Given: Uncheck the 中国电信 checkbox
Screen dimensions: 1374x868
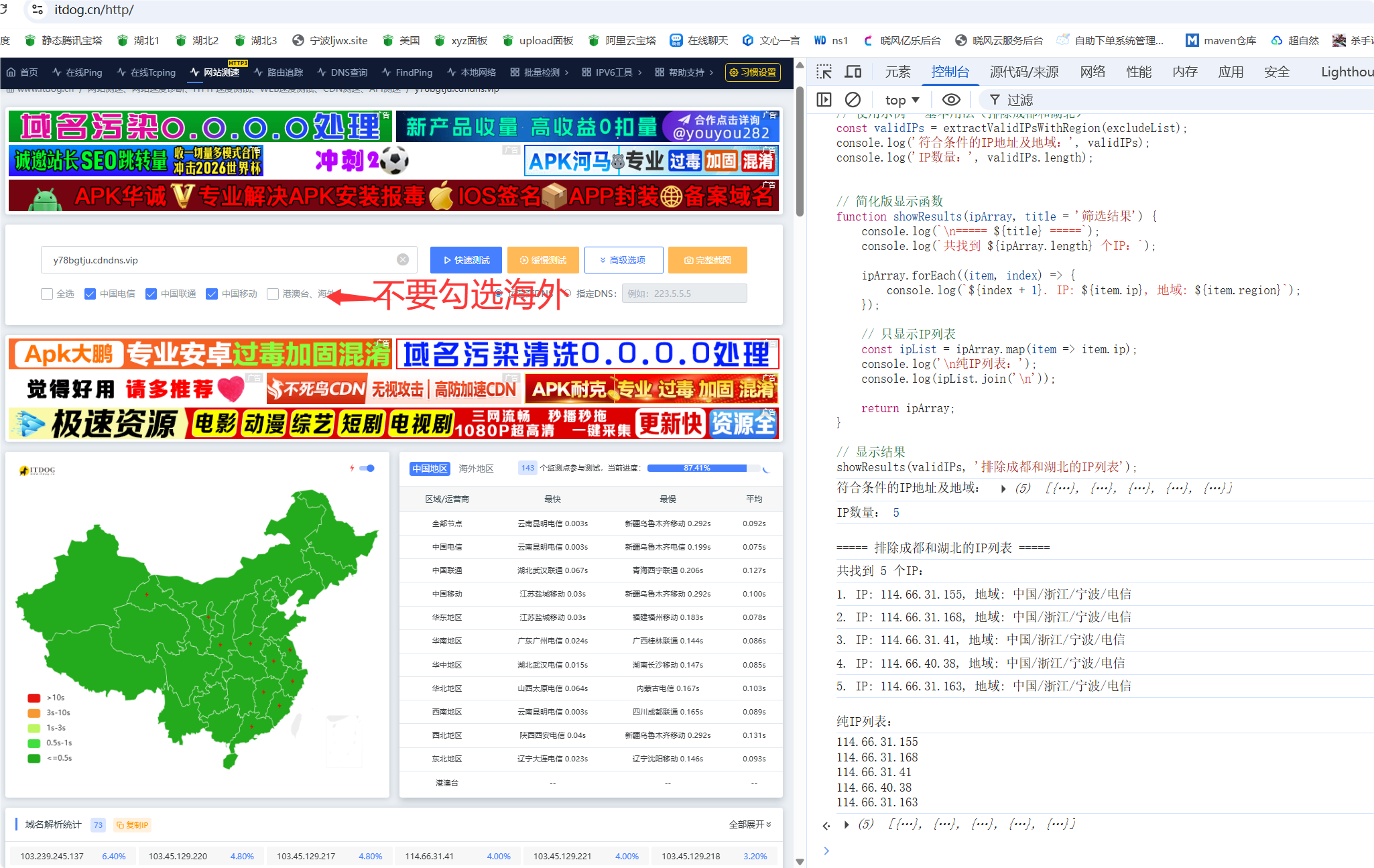Looking at the screenshot, I should click(90, 294).
